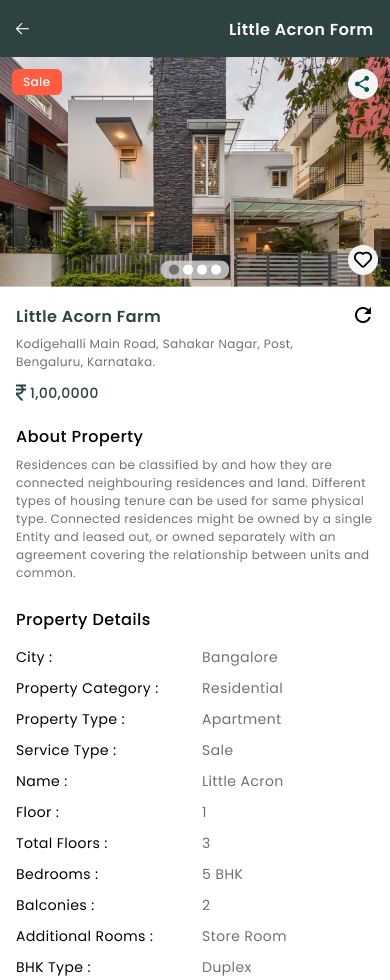Screen dimensions: 390x980
Task: Jump to the fourth carousel dot
Action: tap(216, 270)
